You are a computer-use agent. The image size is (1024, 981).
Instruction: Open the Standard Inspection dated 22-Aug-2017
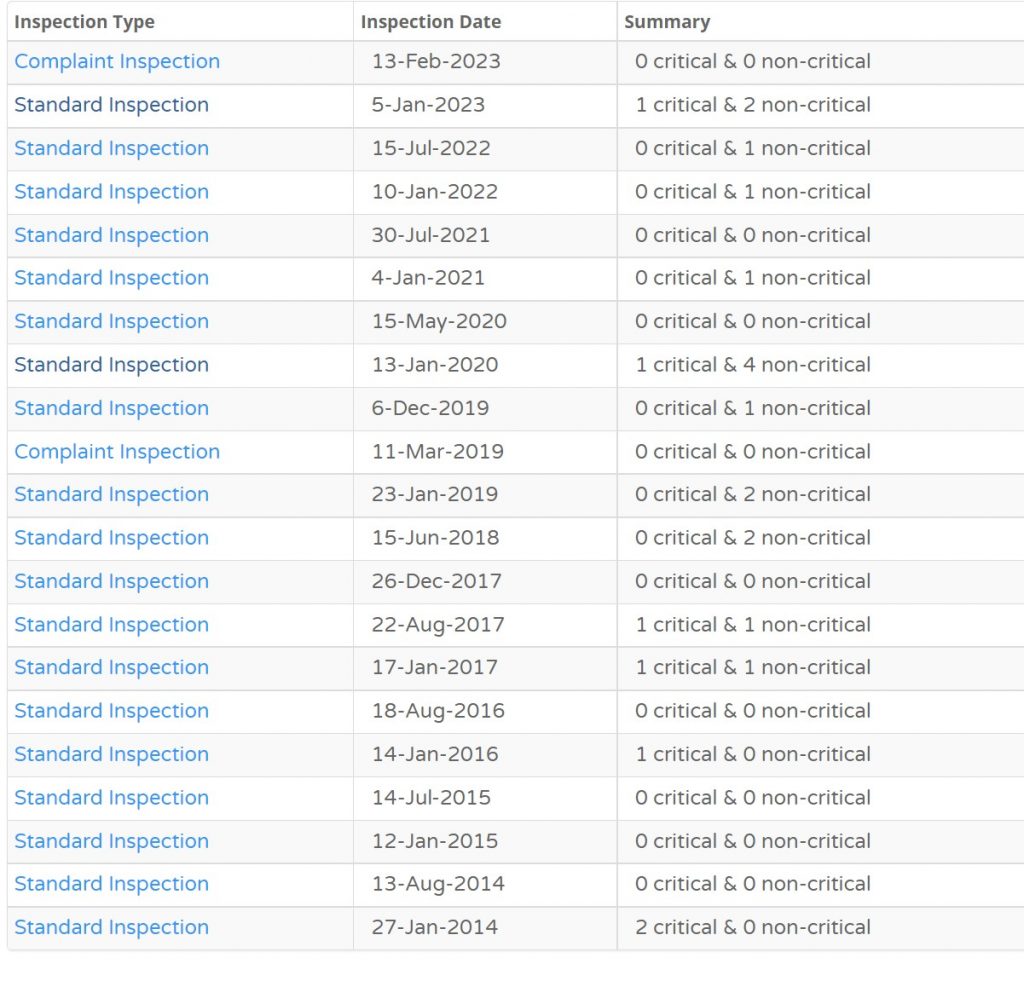point(112,624)
